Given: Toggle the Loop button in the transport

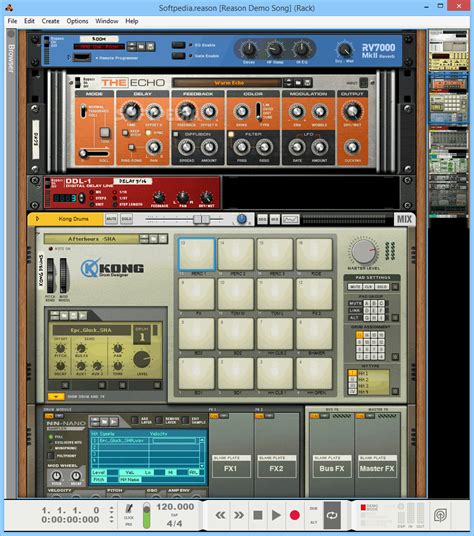Looking at the screenshot, I should (332, 515).
